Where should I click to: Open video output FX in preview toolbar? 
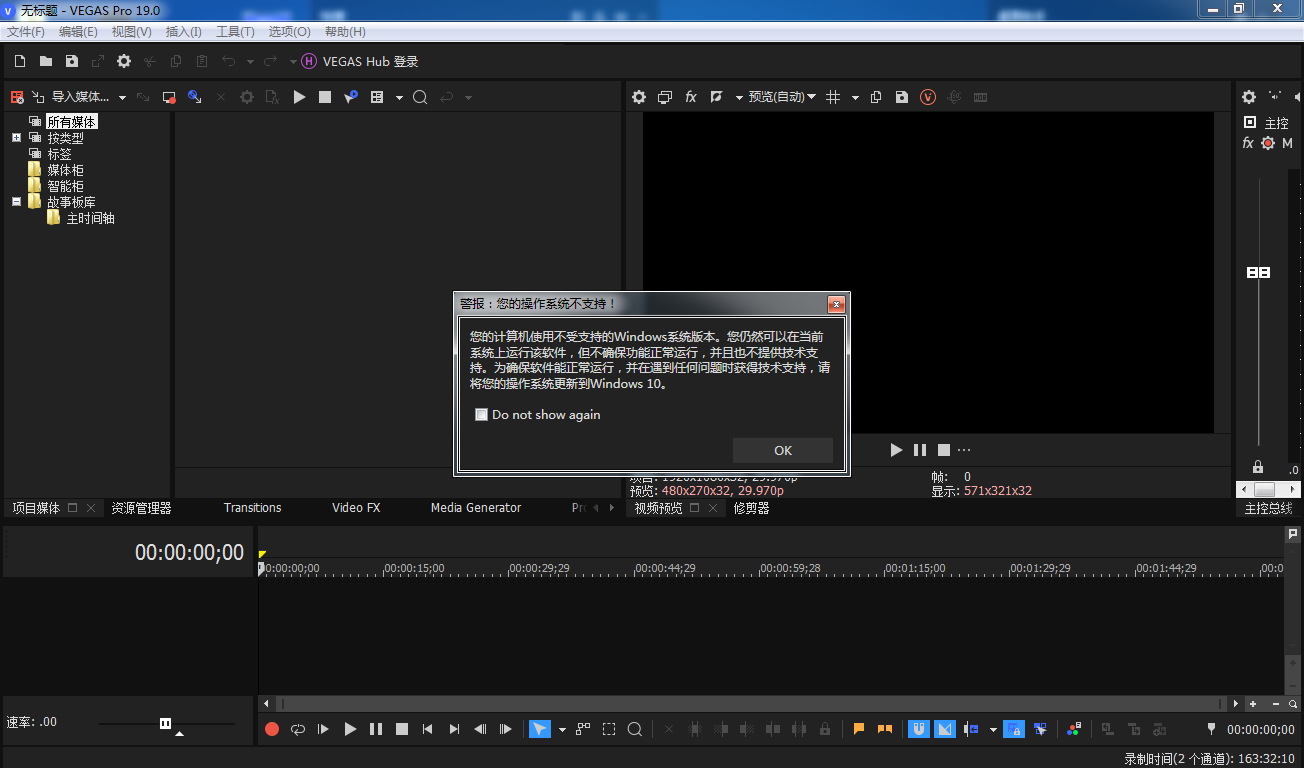tap(691, 97)
